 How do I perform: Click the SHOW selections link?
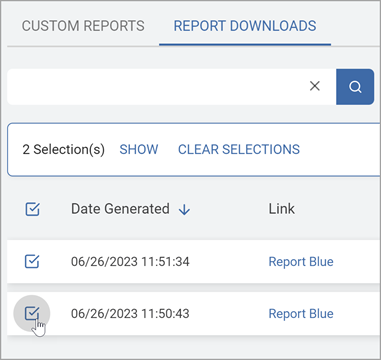click(x=139, y=149)
